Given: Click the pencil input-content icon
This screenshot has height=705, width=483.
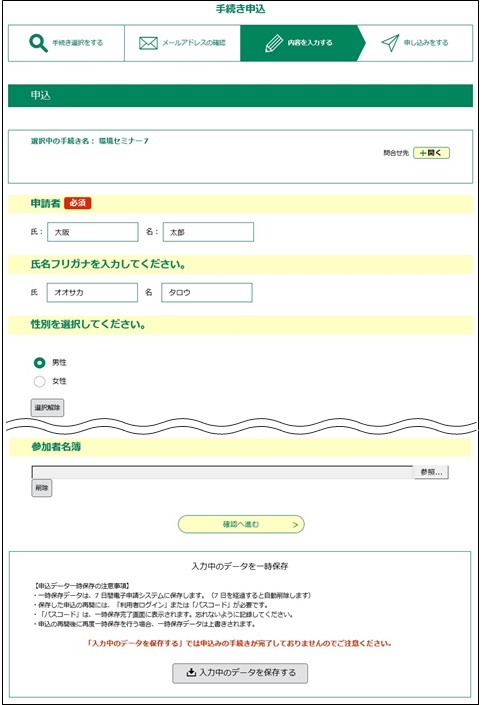Looking at the screenshot, I should (x=273, y=43).
